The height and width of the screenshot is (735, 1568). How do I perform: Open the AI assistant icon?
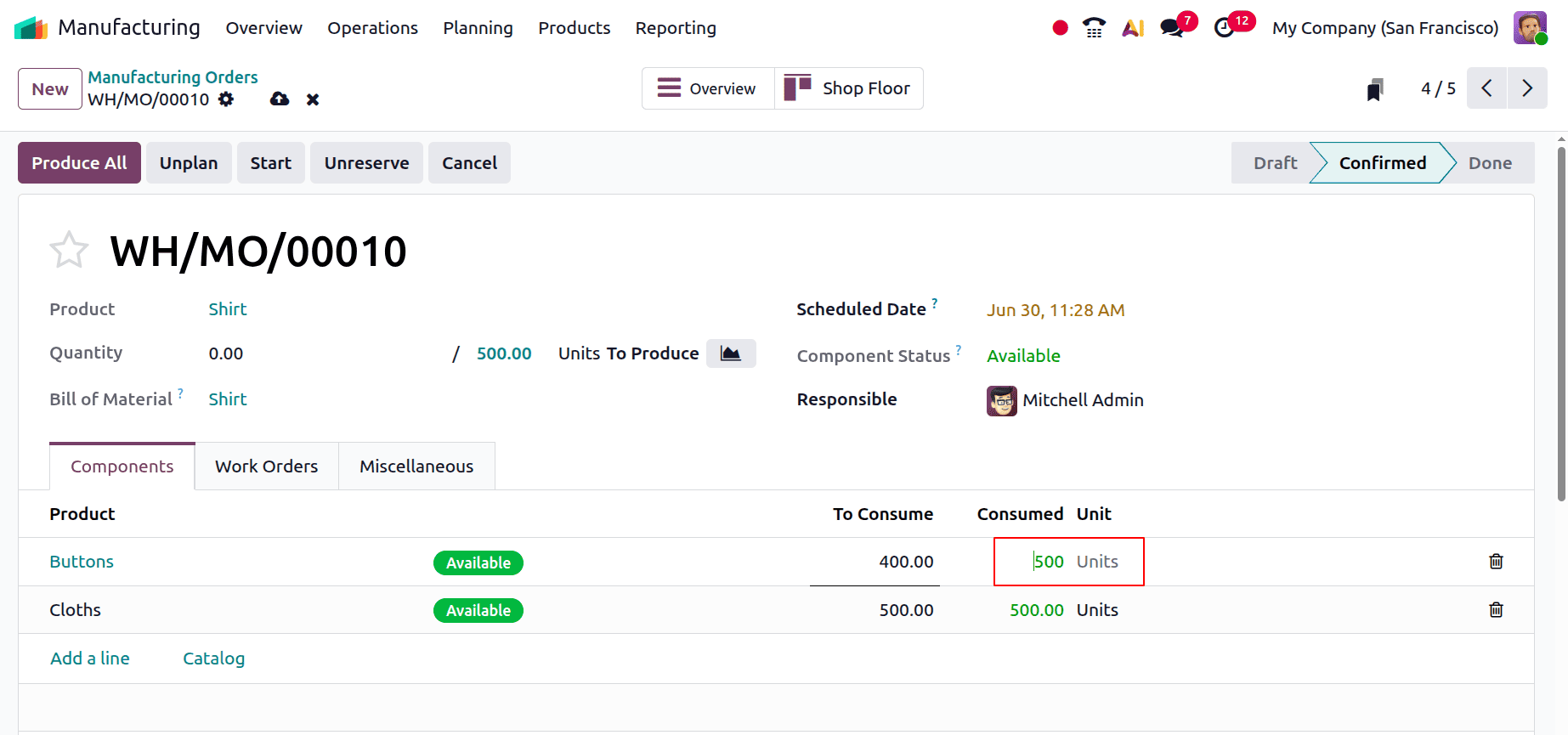point(1133,28)
